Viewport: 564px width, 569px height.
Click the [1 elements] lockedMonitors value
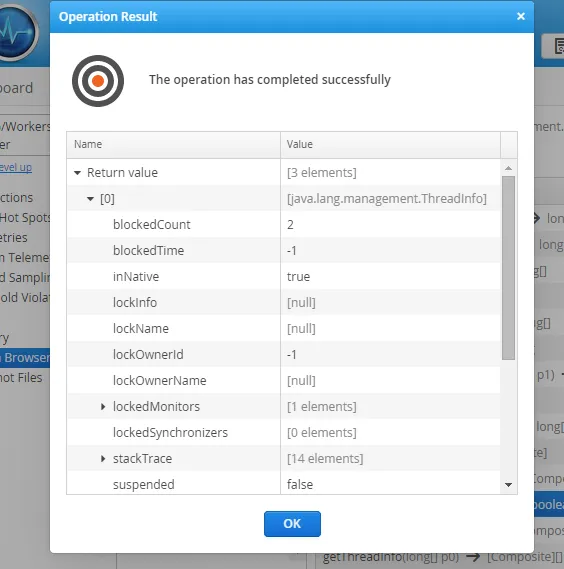[322, 407]
